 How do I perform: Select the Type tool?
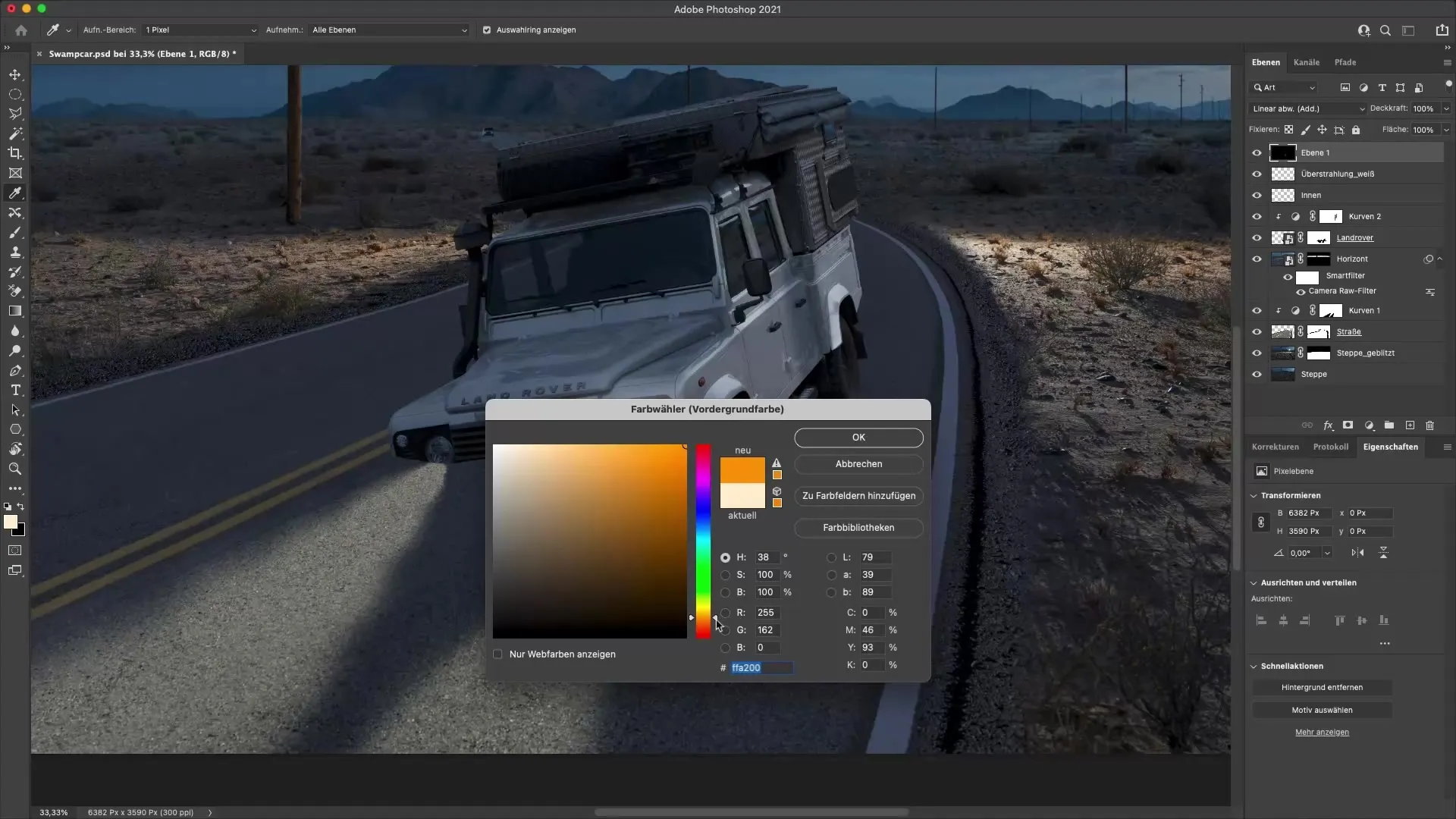(15, 390)
